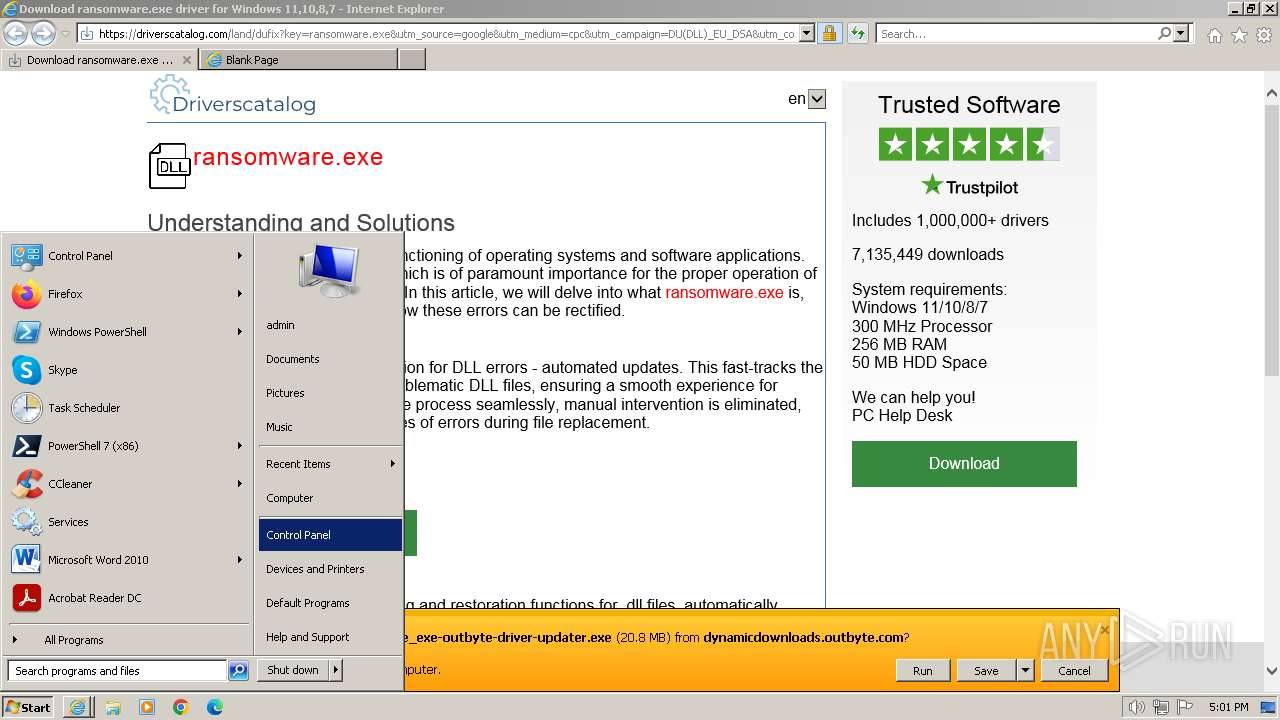Image resolution: width=1280 pixels, height=720 pixels.
Task: Expand the Recent Items submenu arrow
Action: pyautogui.click(x=393, y=464)
